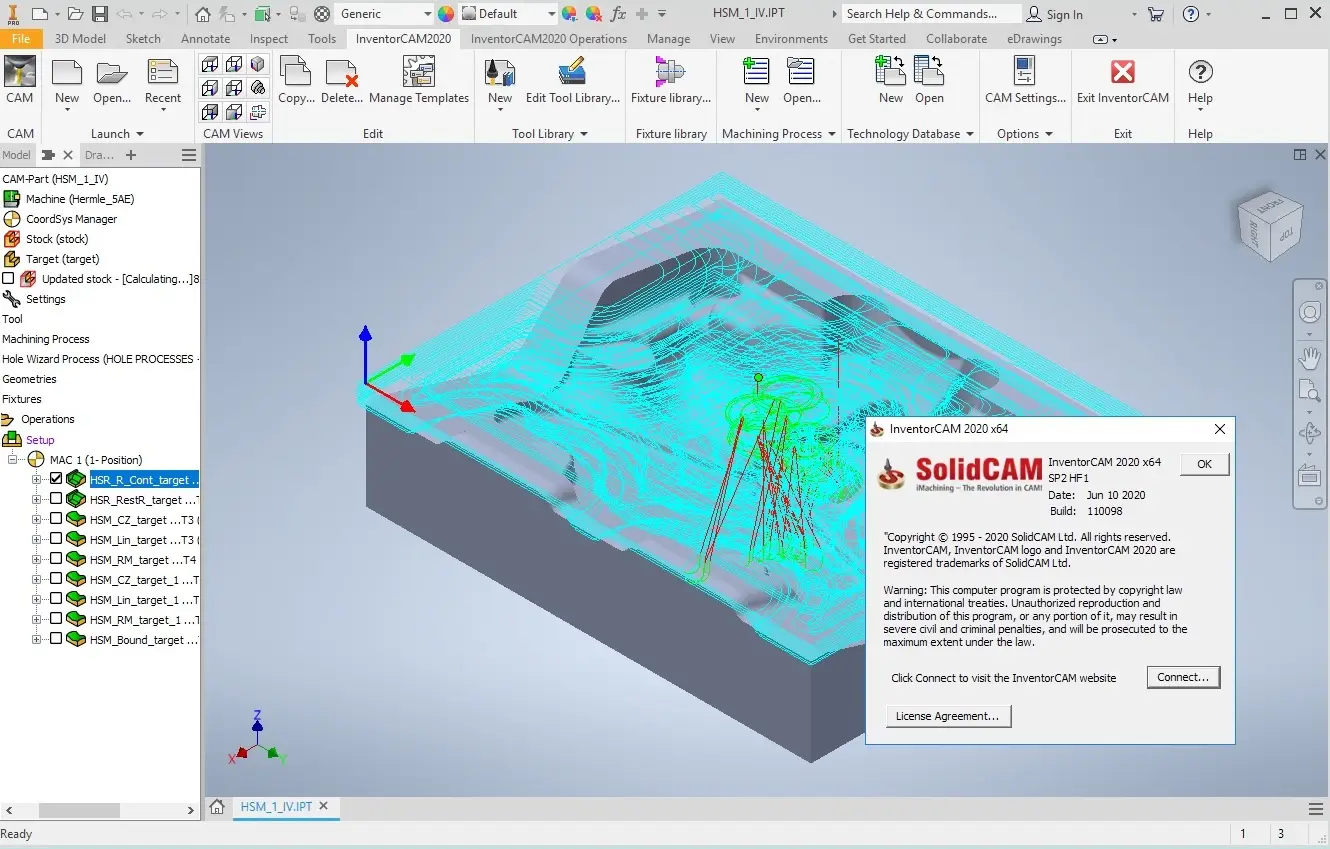1330x849 pixels.
Task: Select the Pan hand tool in navigation bar
Action: click(1309, 357)
